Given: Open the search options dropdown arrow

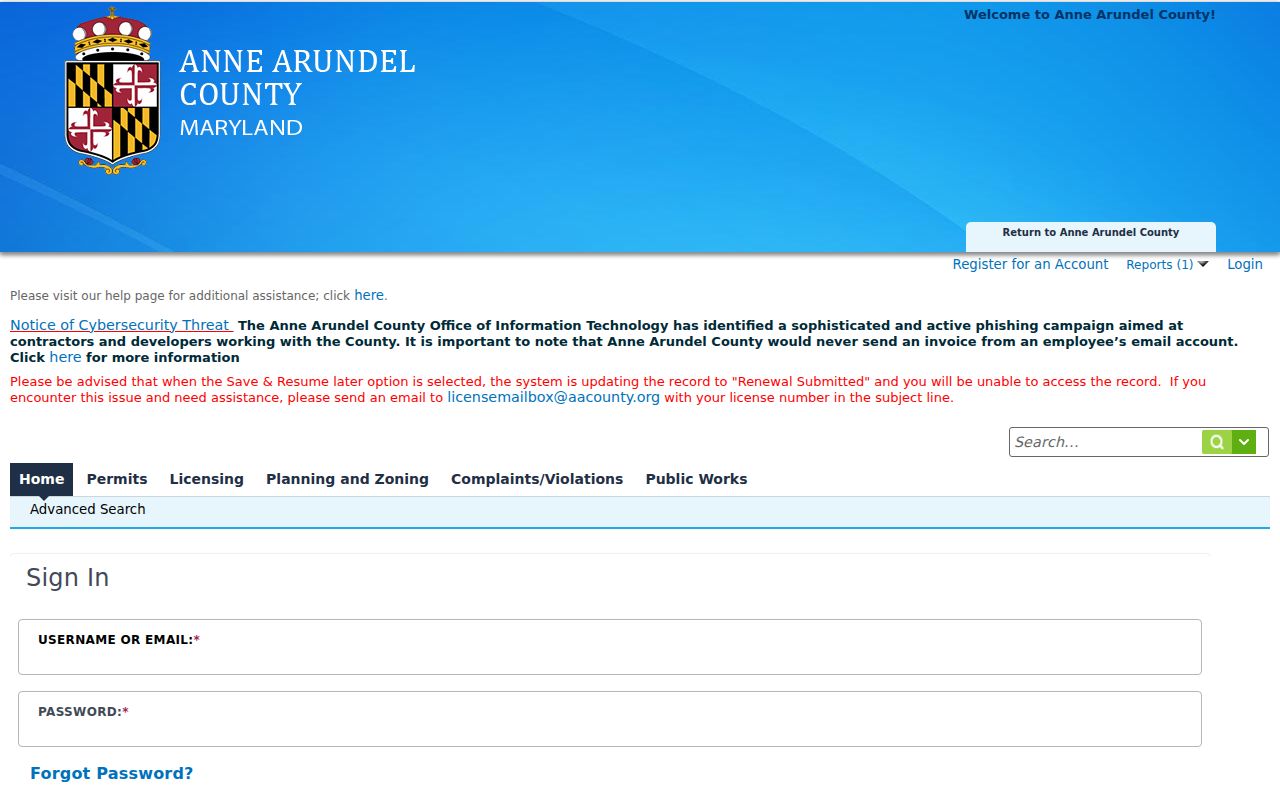Looking at the screenshot, I should click(1244, 442).
